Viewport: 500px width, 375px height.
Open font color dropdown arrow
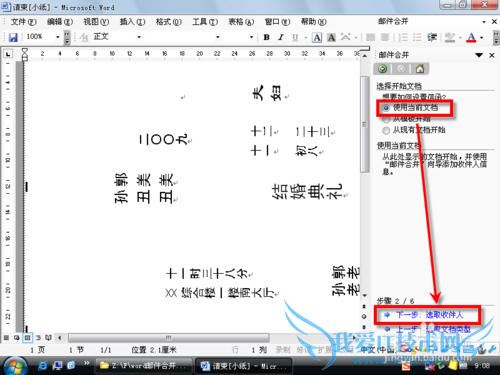pos(481,37)
